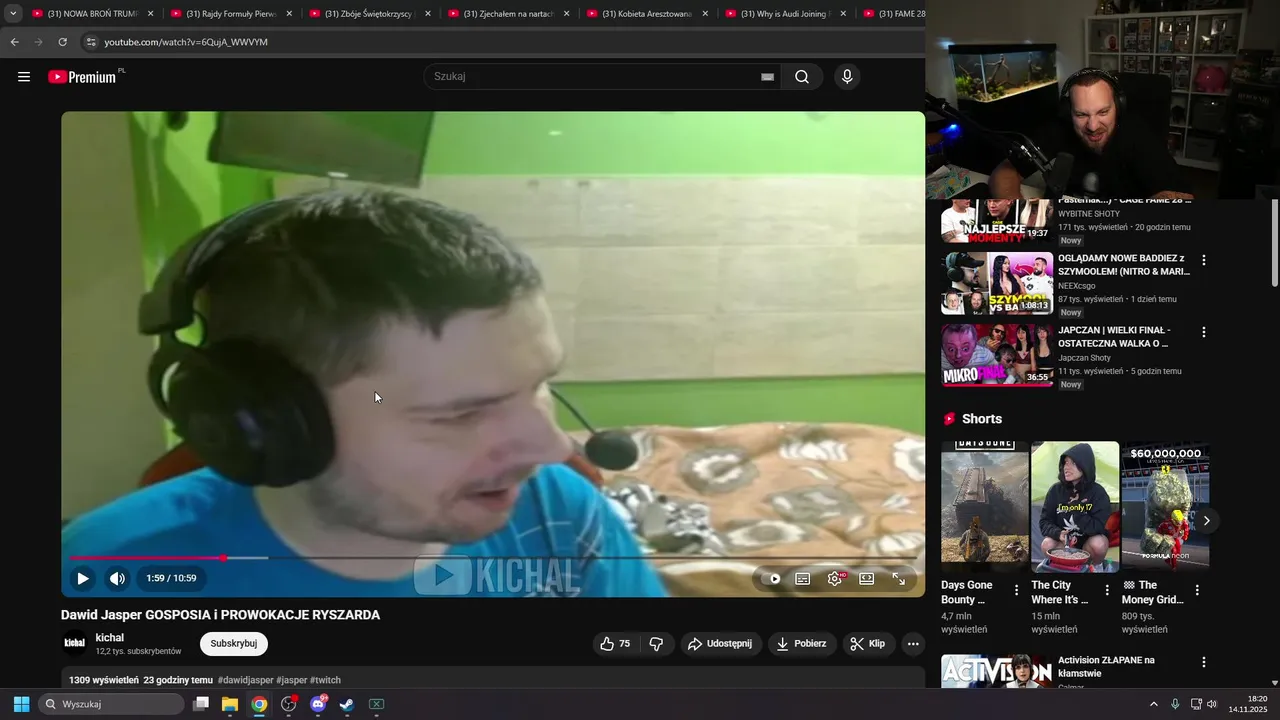Image resolution: width=1280 pixels, height=720 pixels.
Task: Open more actions ellipsis beside Klip
Action: point(913,644)
